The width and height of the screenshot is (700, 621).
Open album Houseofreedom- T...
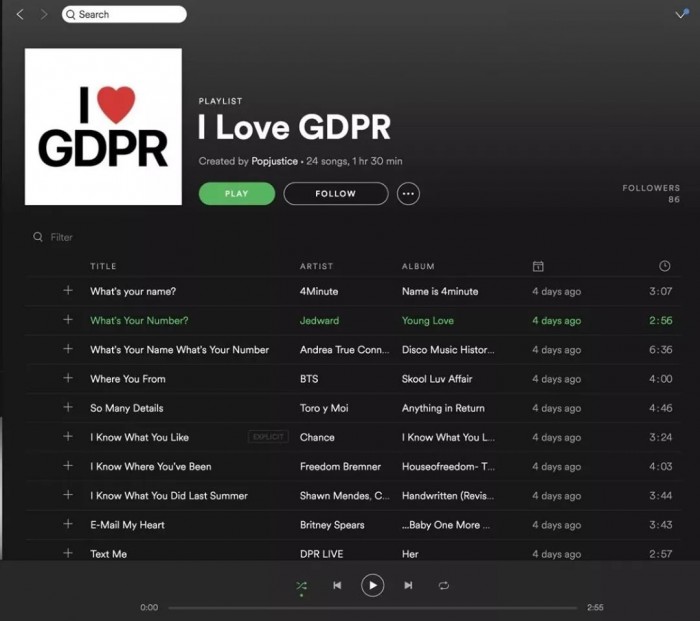448,467
